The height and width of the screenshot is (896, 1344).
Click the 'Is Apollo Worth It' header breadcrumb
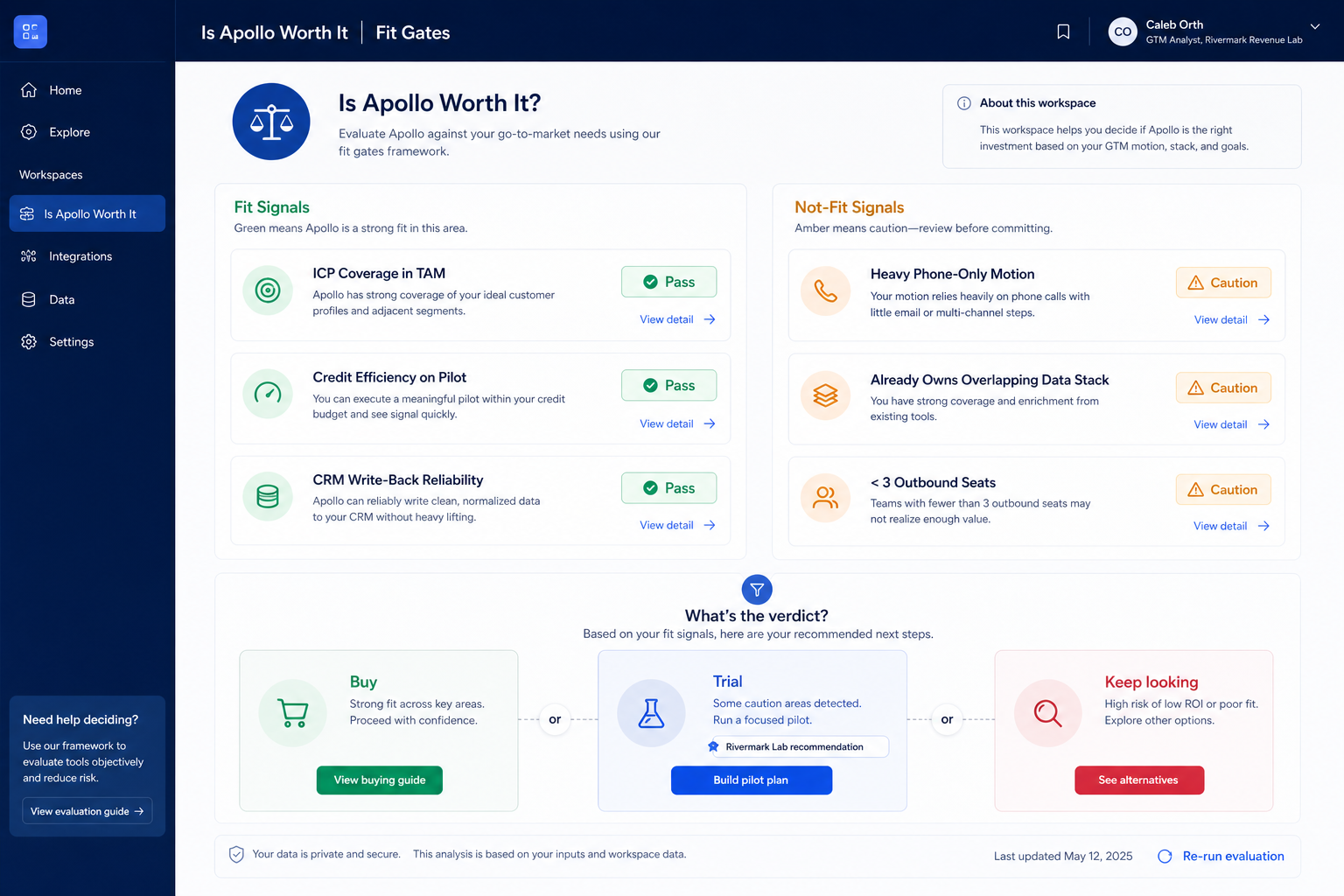tap(275, 32)
